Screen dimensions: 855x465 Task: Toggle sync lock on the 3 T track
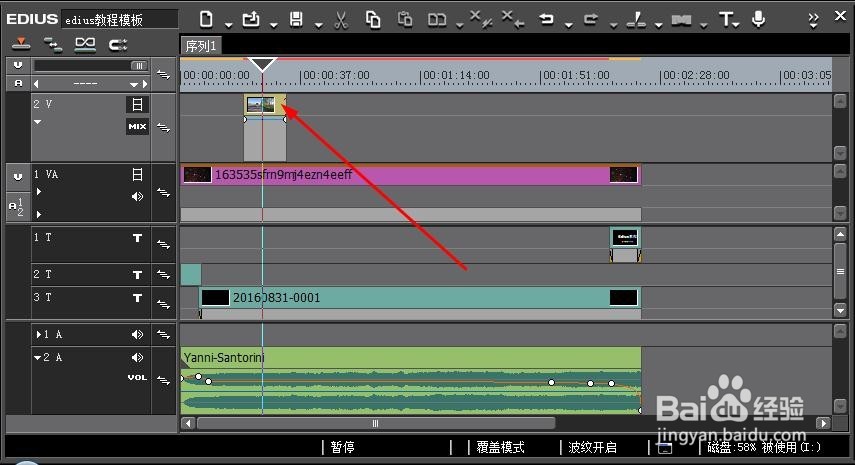[x=164, y=304]
